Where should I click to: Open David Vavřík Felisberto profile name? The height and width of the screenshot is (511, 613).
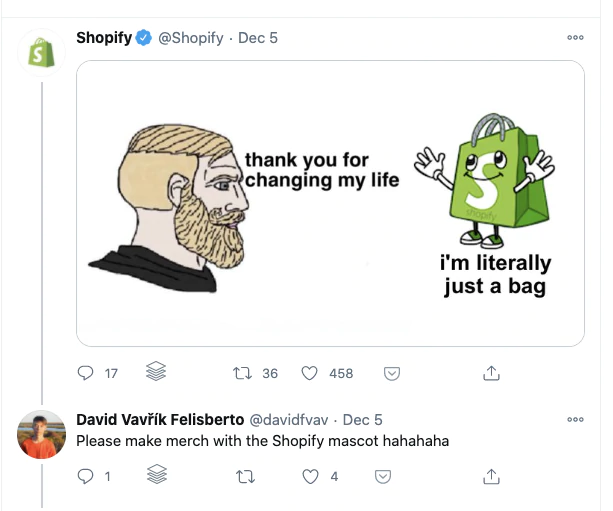[158, 420]
